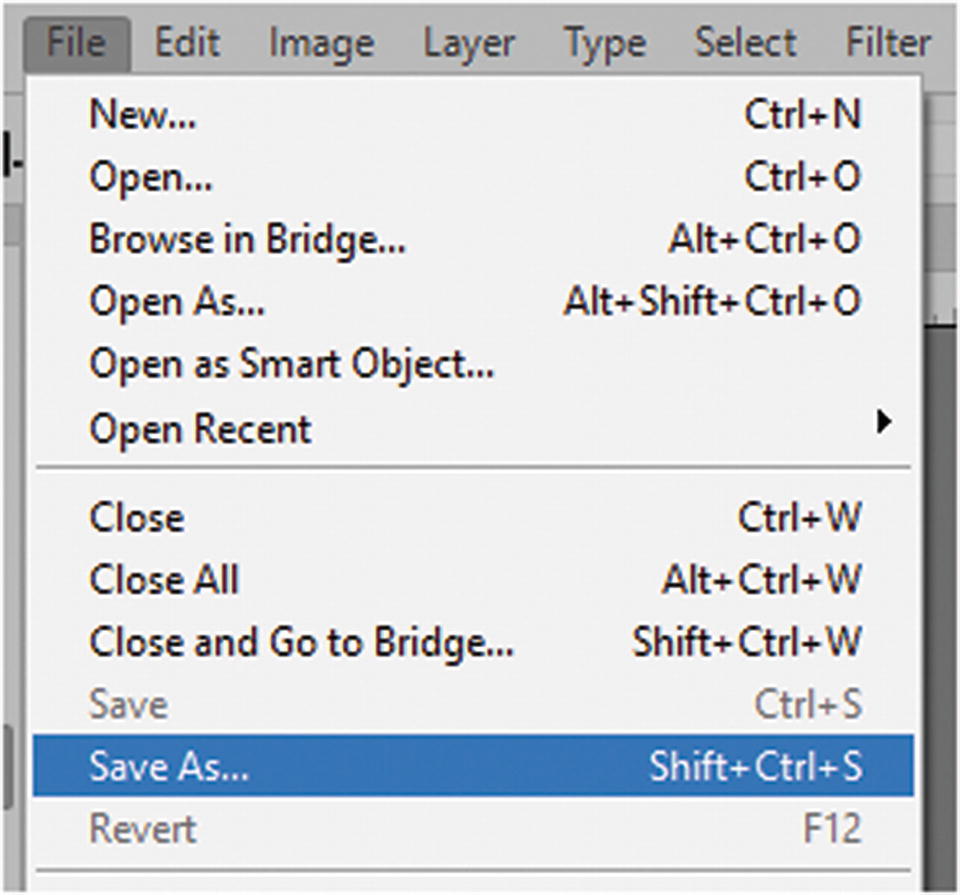960x895 pixels.
Task: Open the Filter menu
Action: 887,44
